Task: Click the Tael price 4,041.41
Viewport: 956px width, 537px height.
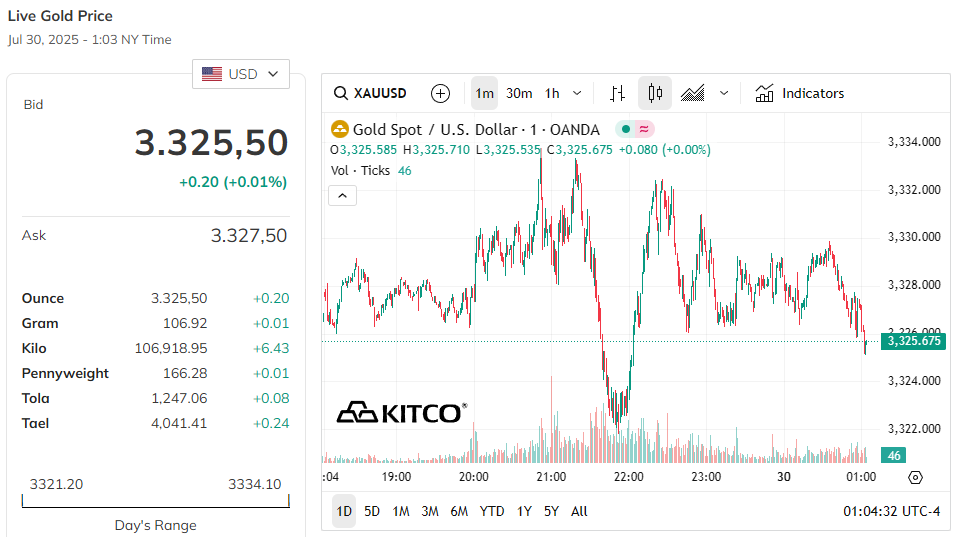Action: [179, 423]
